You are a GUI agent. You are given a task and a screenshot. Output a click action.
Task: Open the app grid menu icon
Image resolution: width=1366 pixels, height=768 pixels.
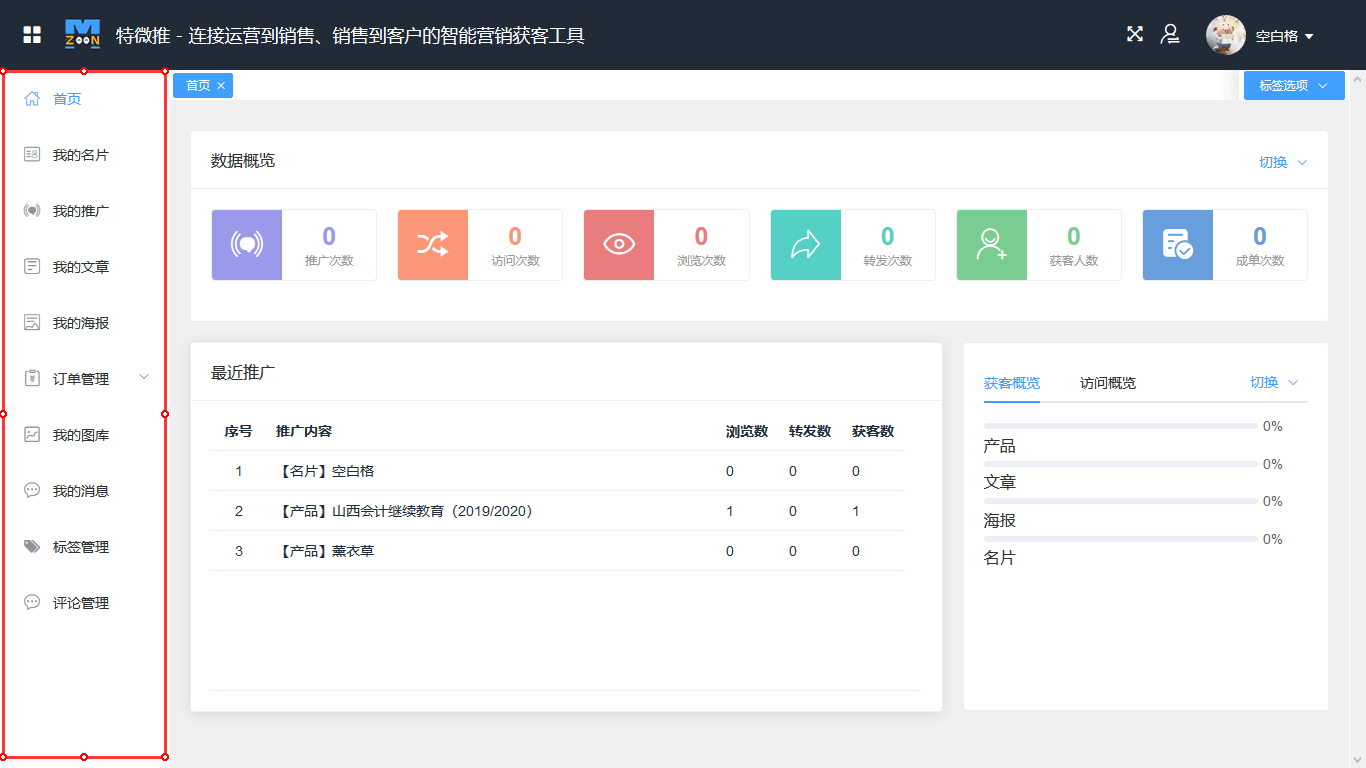[32, 35]
